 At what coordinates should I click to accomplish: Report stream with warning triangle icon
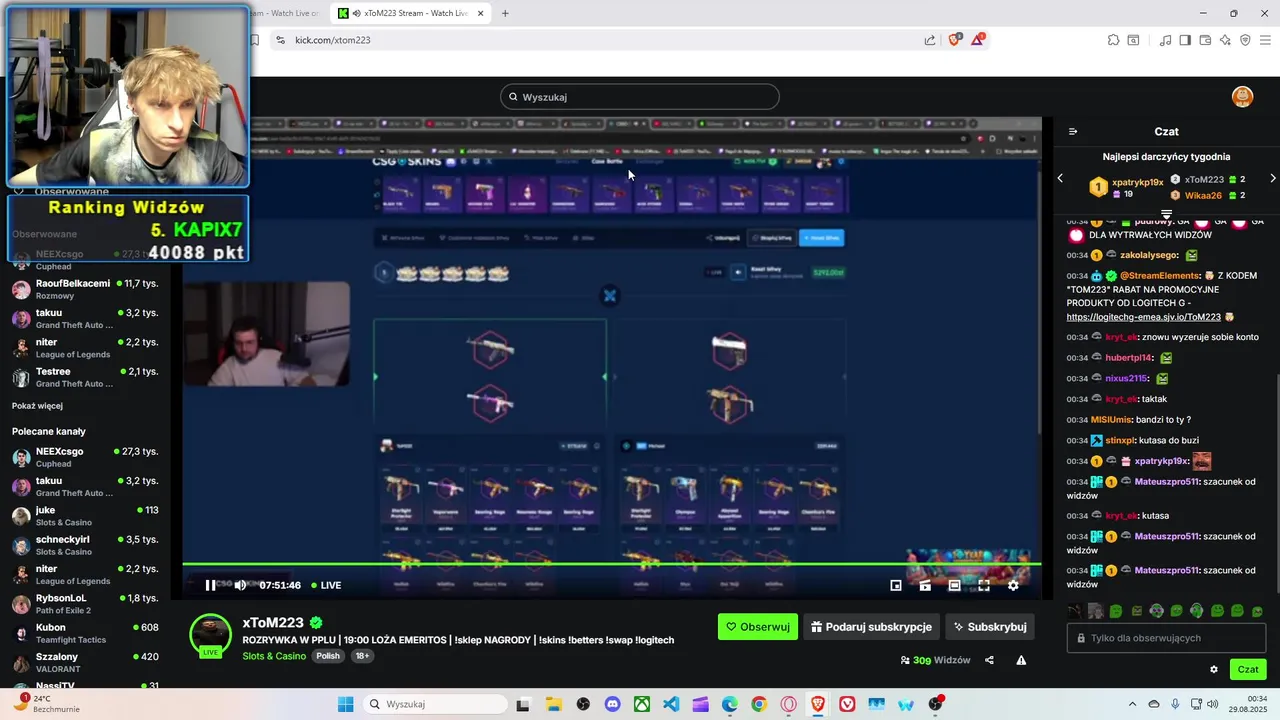coord(1021,660)
